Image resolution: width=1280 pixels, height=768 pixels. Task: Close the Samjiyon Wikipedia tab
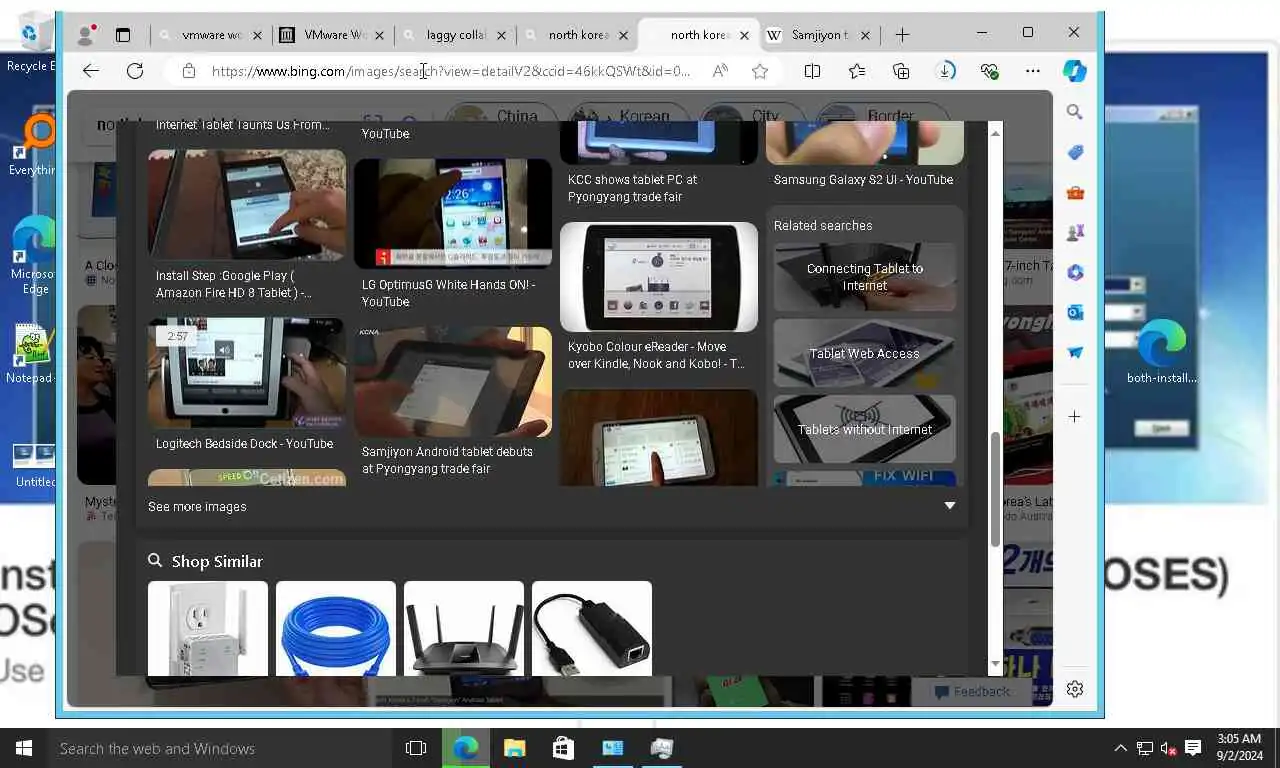(x=867, y=35)
